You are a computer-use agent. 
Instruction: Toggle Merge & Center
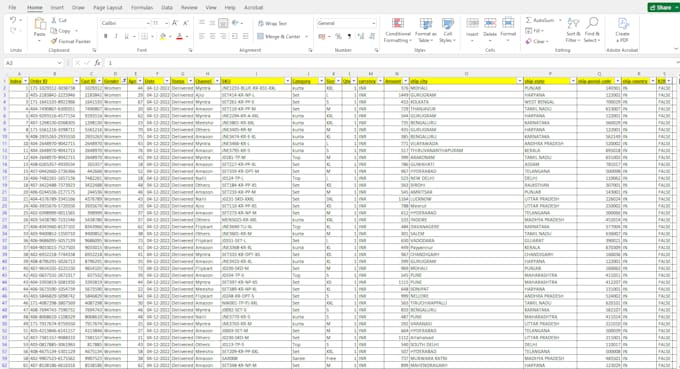coord(279,36)
